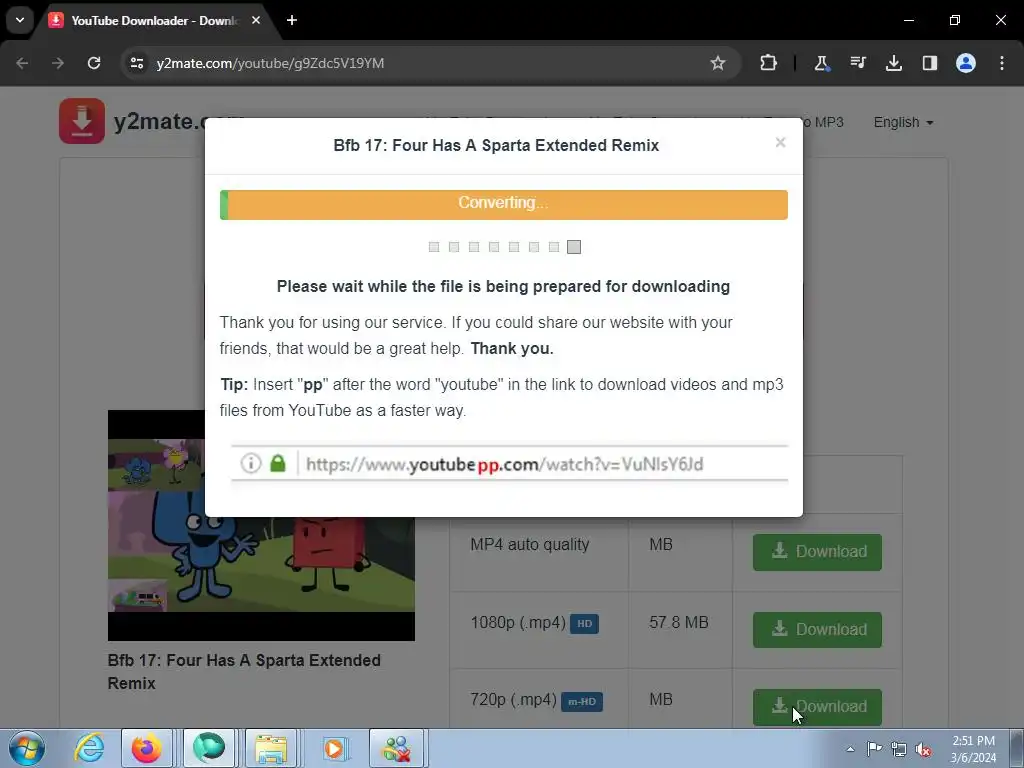1024x768 pixels.
Task: Launch Internet Explorer from the taskbar
Action: (89, 748)
